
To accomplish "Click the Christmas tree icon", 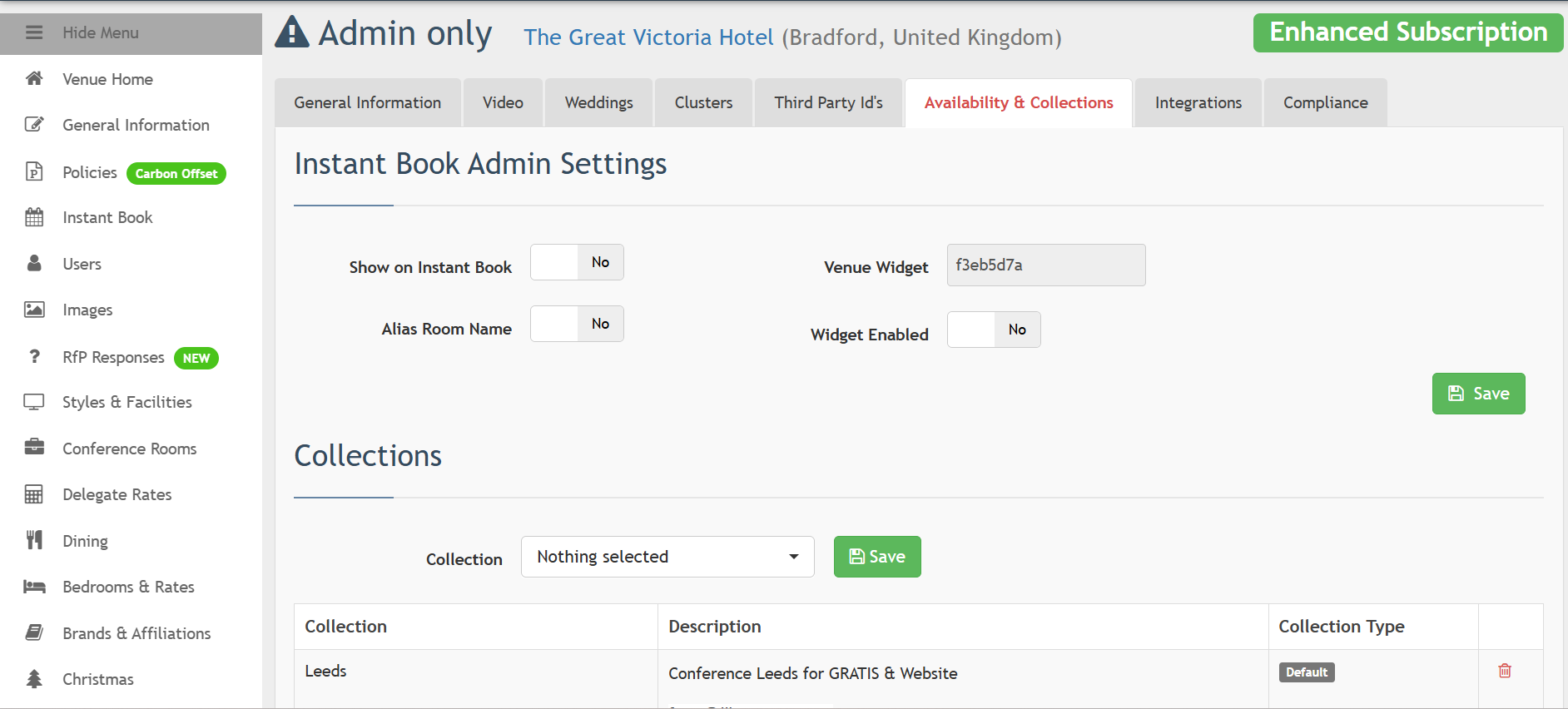I will pos(34,679).
